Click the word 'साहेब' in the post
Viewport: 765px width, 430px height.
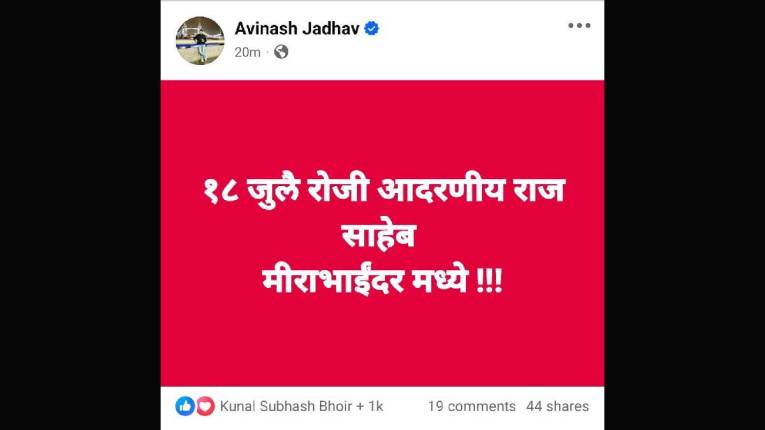378,237
